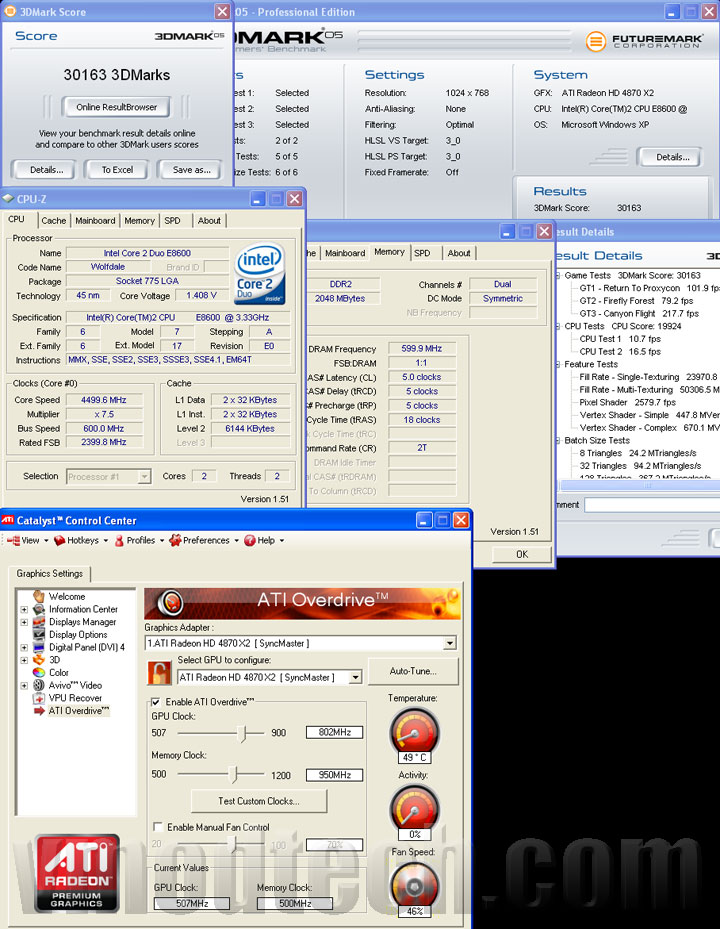This screenshot has width=720, height=929.
Task: Open the About tab in front CPU-Z window
Action: [209, 220]
